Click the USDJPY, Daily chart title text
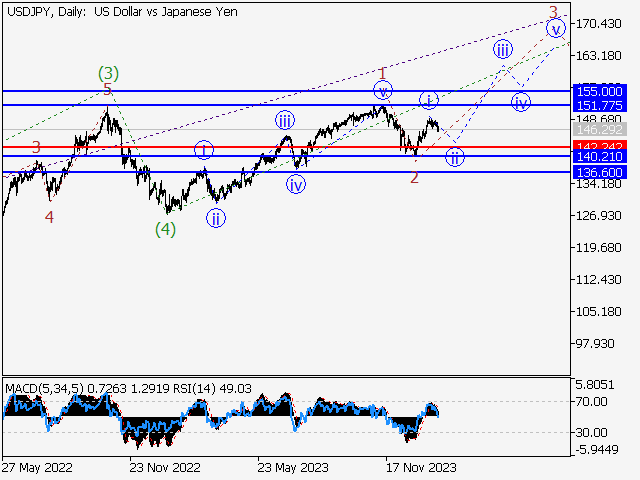This screenshot has width=640, height=480. point(122,12)
